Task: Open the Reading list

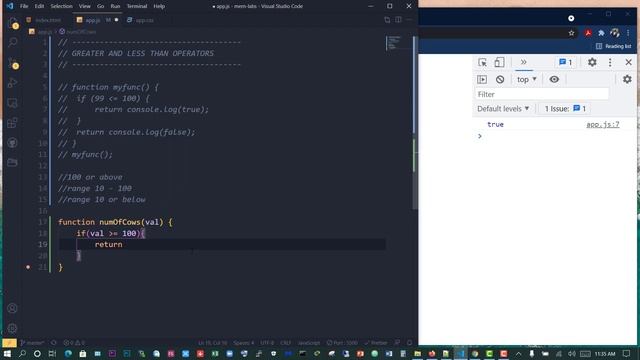Action: point(613,47)
